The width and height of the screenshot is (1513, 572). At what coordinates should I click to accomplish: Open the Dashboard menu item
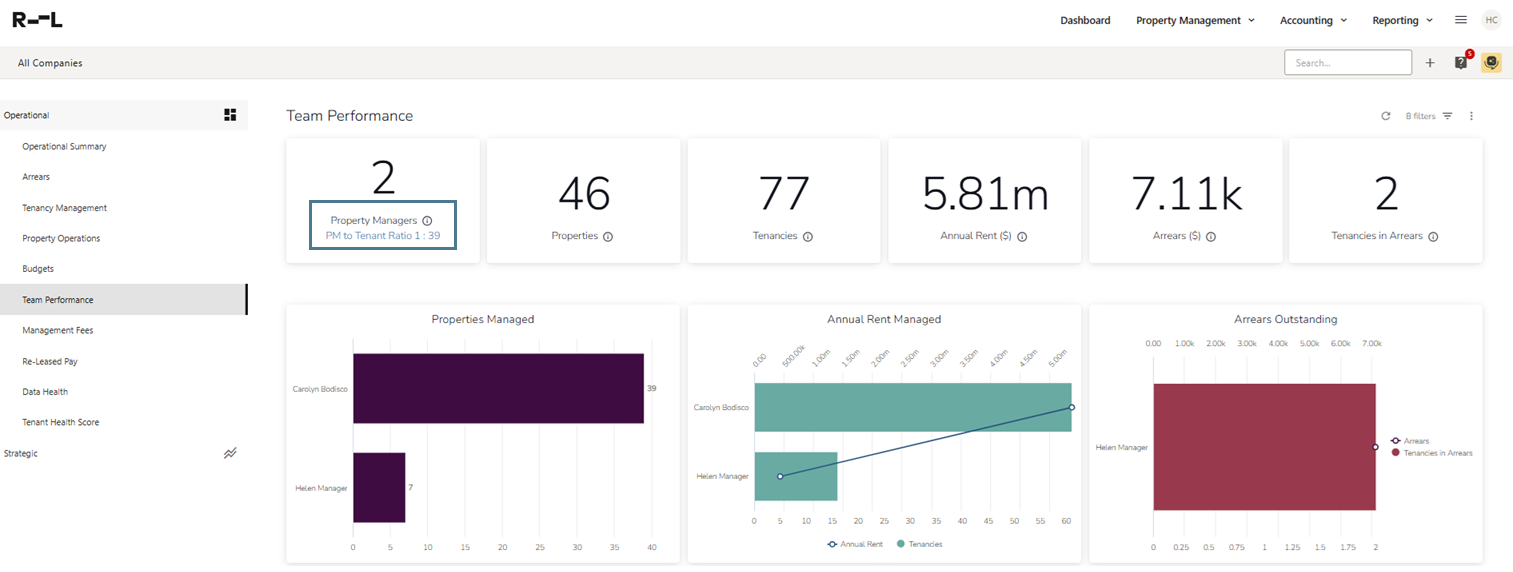coord(1085,20)
